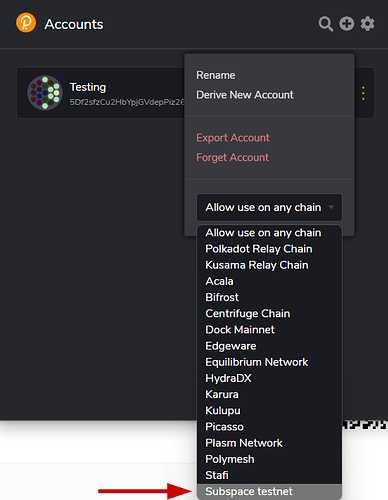Click Rename in the account menu
The width and height of the screenshot is (388, 500).
click(216, 75)
